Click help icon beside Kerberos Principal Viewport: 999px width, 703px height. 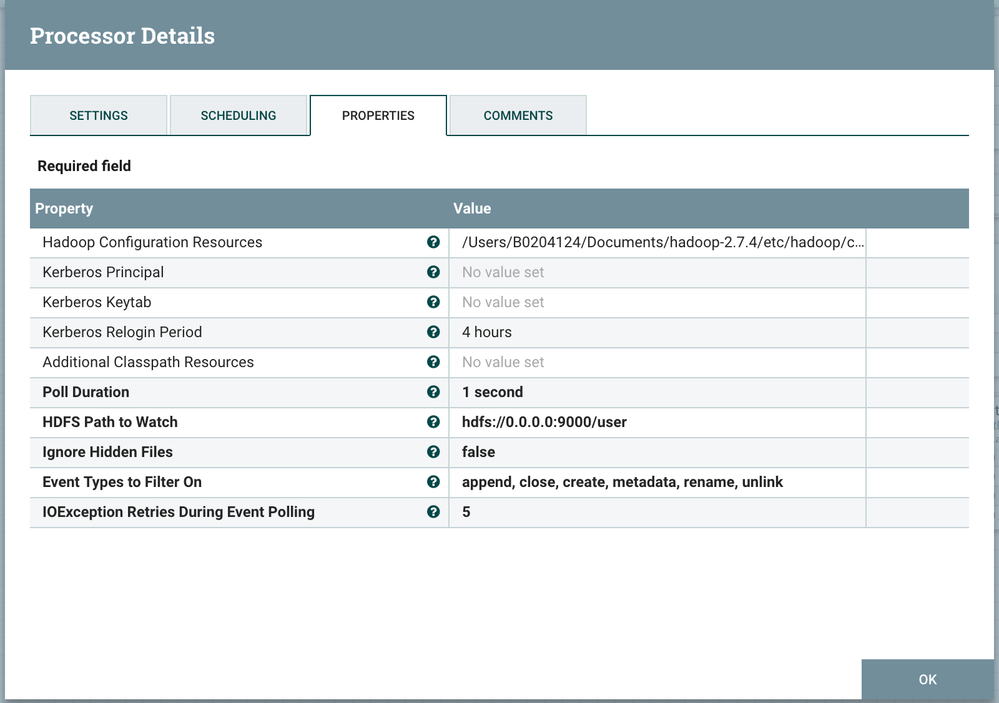[x=433, y=272]
